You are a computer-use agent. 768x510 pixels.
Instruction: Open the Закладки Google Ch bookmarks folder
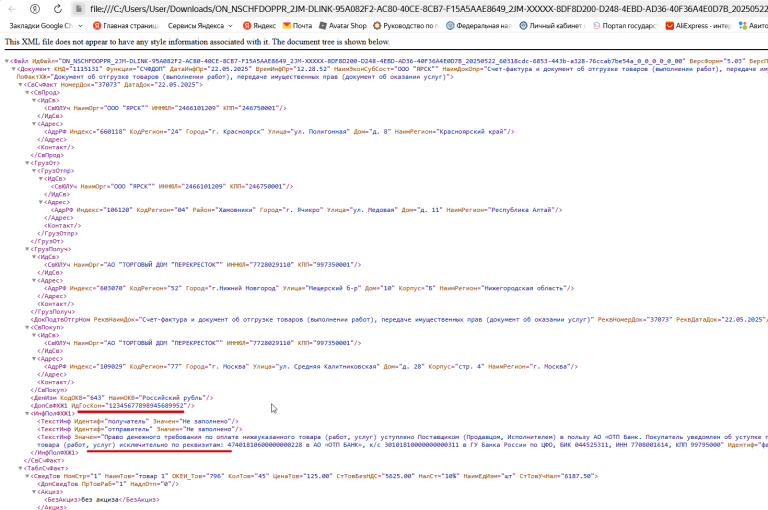tap(46, 25)
